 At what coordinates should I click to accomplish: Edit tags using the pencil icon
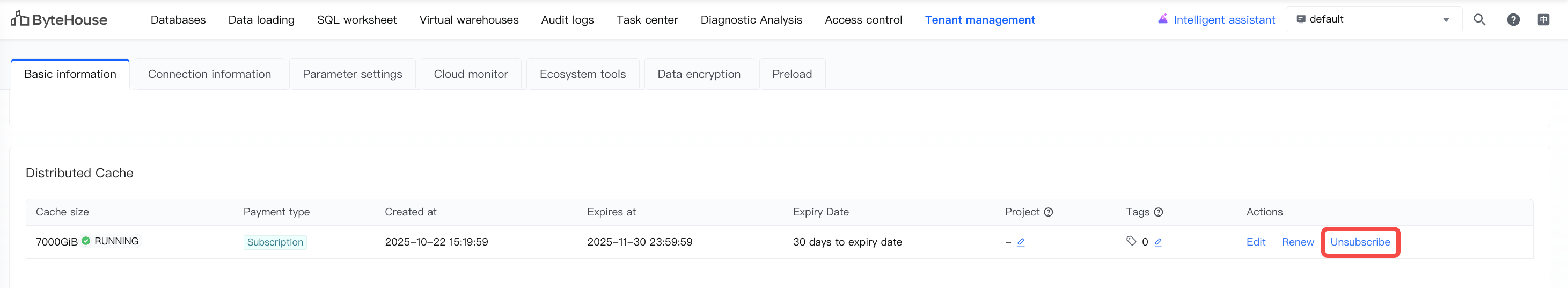(x=1159, y=242)
